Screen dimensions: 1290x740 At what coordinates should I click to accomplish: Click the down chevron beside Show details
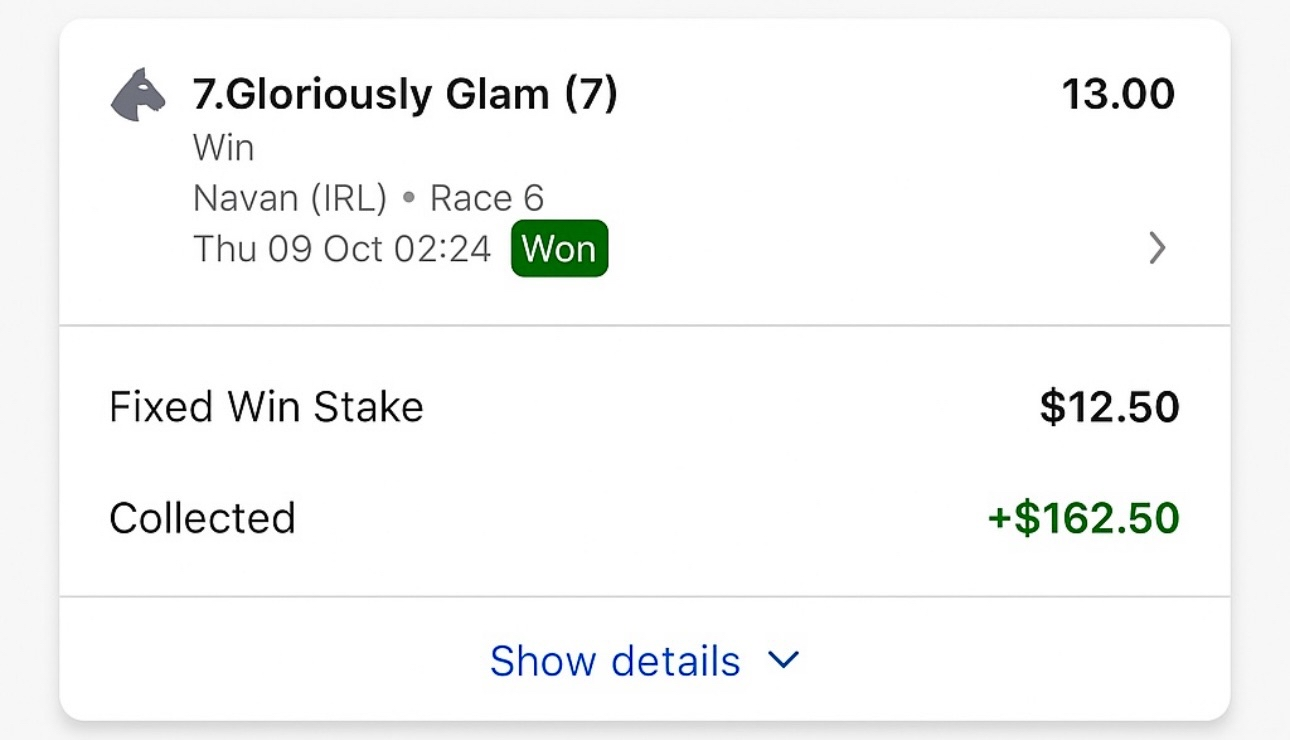(x=783, y=660)
